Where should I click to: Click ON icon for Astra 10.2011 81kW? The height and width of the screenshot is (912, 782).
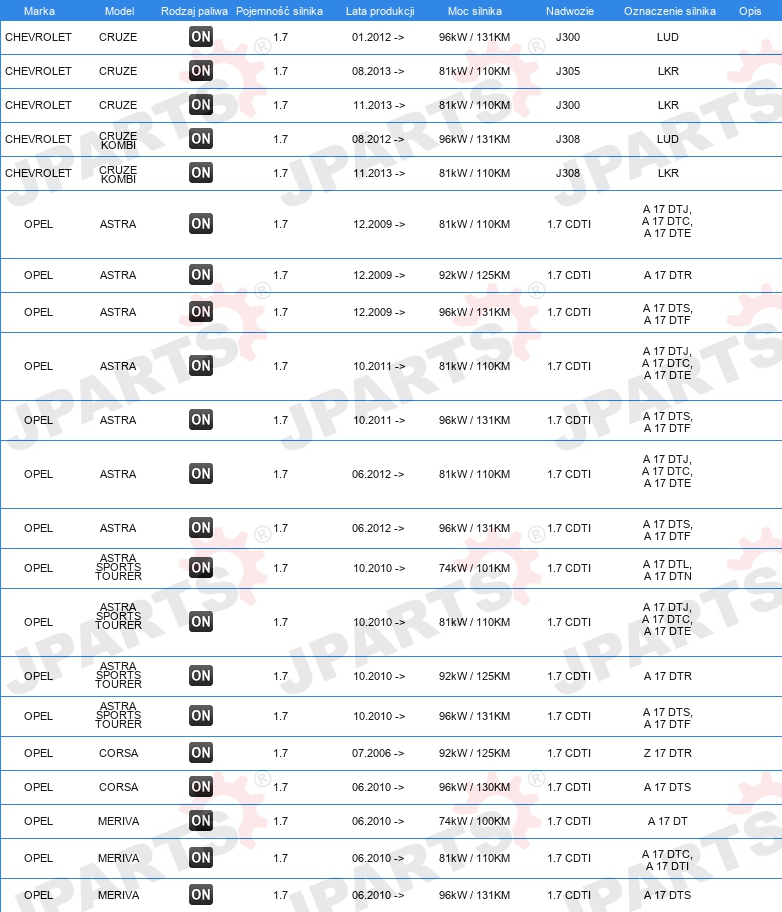[201, 366]
